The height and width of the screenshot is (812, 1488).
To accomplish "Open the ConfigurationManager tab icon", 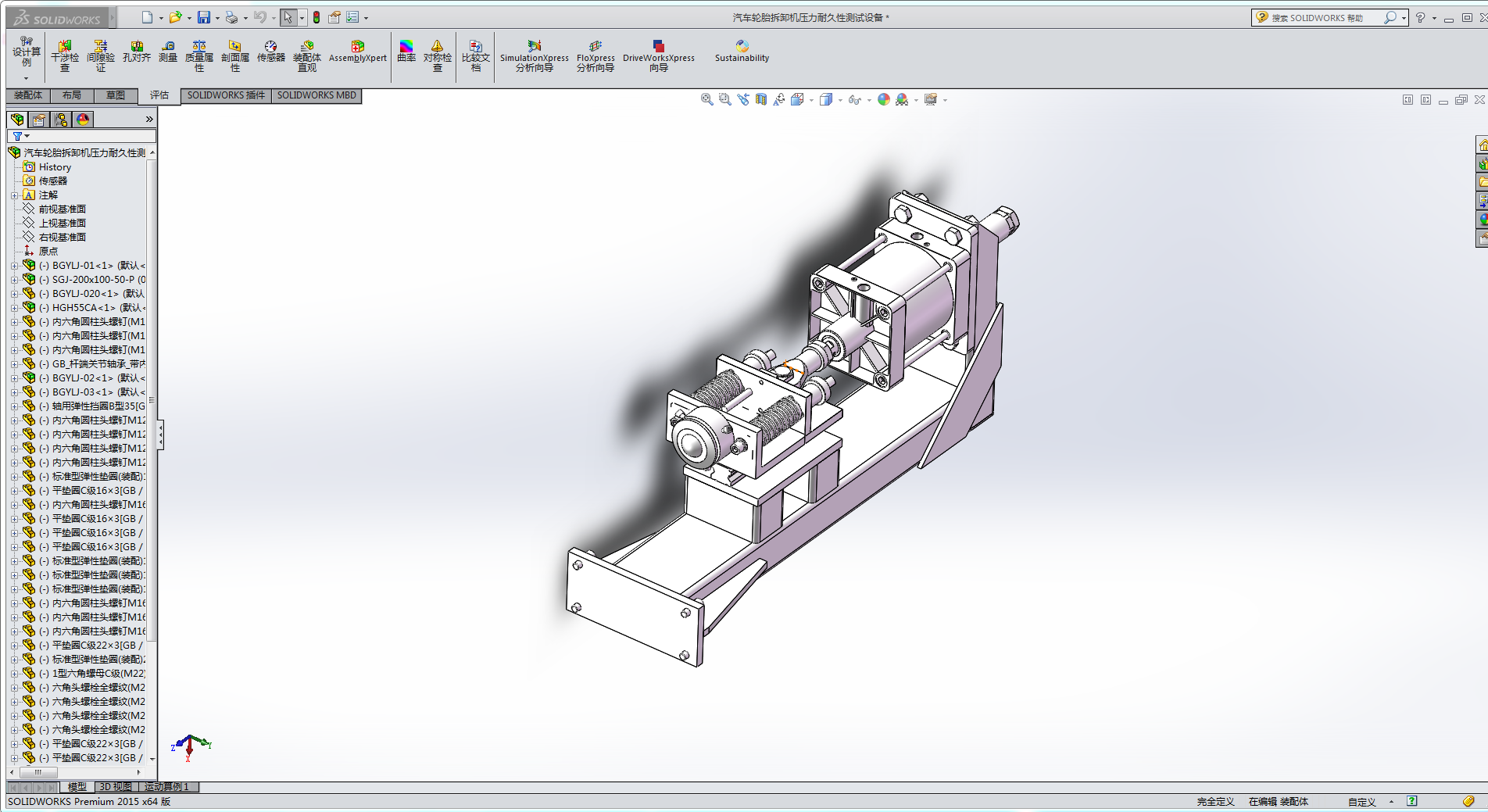I will point(61,120).
